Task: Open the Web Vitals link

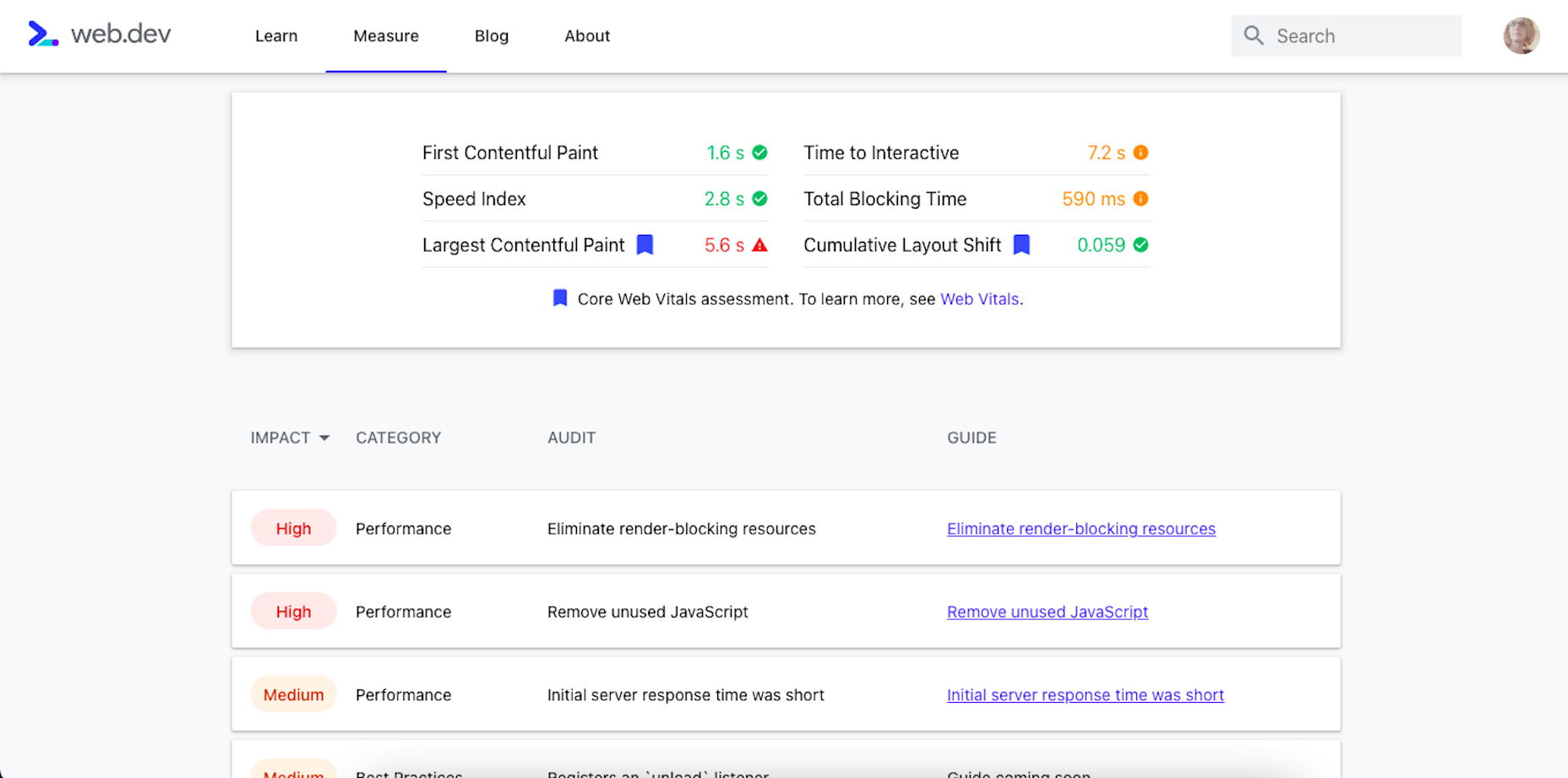Action: [x=979, y=299]
